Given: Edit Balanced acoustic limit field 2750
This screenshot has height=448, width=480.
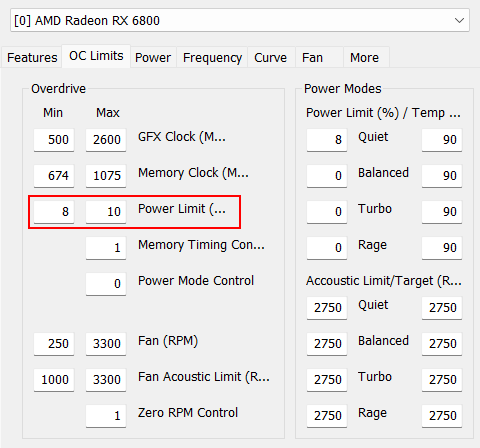Looking at the screenshot, I should (x=327, y=344).
